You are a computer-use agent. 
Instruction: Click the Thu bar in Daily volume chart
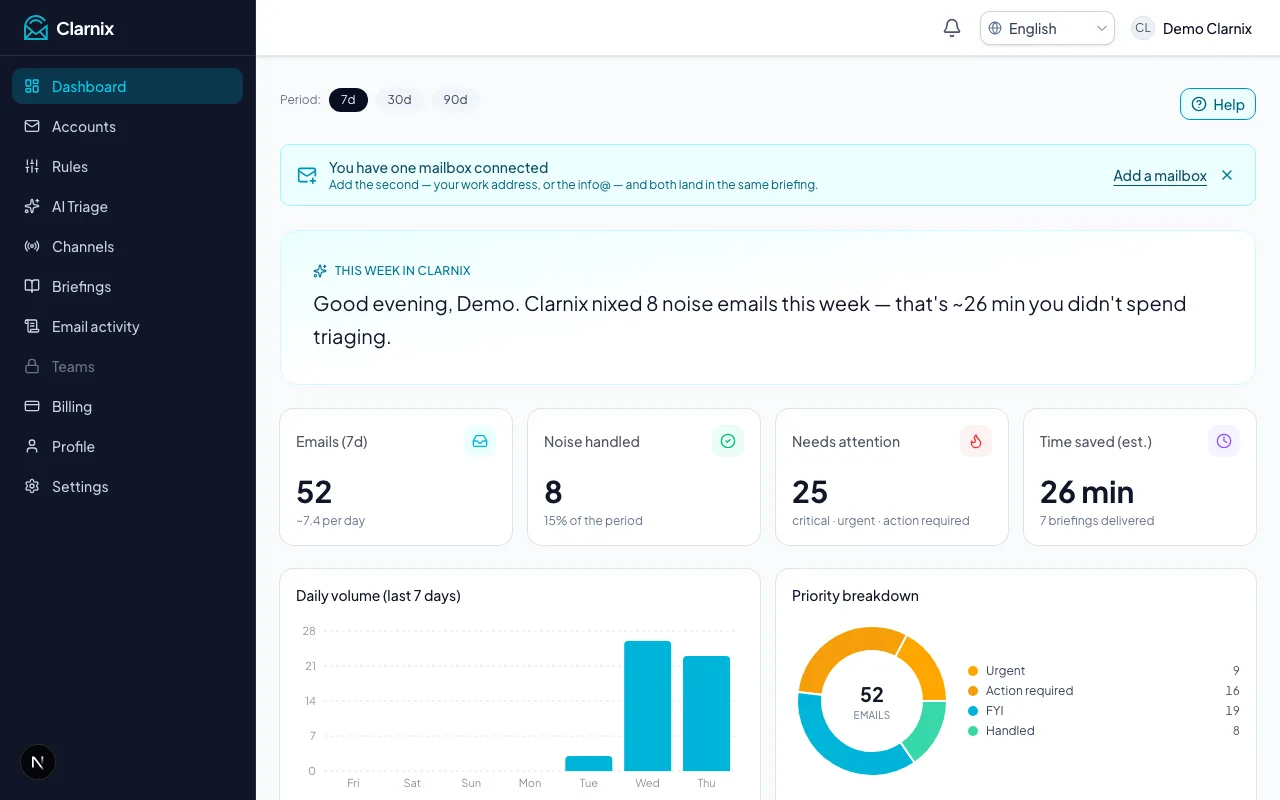pos(707,713)
